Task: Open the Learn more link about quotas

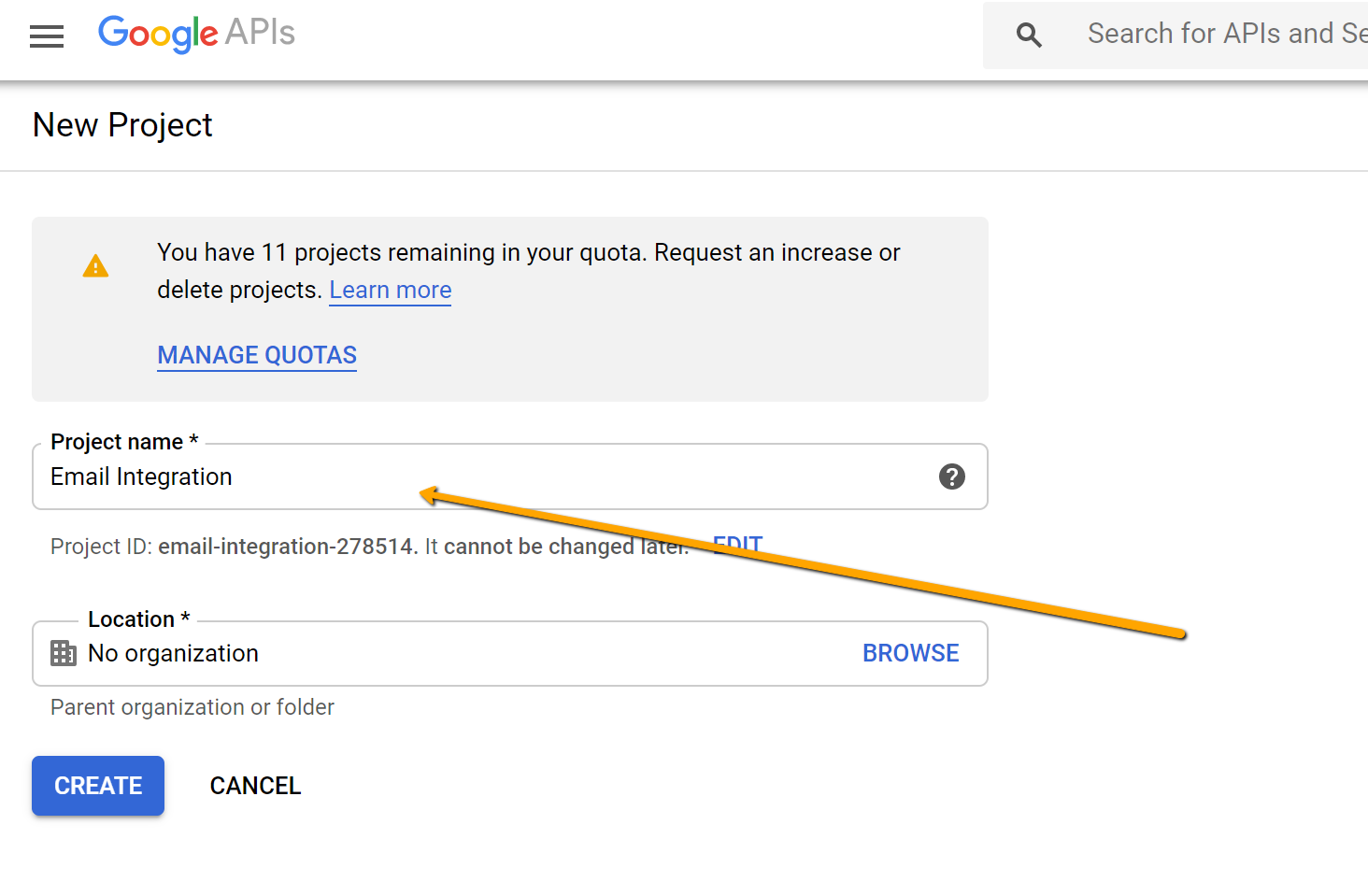Action: coord(390,290)
